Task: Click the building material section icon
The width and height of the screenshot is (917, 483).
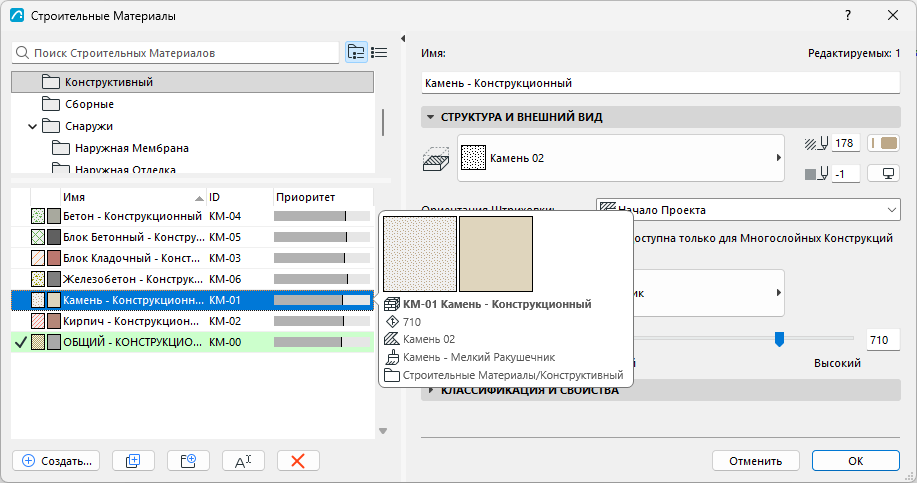Action: (436, 159)
